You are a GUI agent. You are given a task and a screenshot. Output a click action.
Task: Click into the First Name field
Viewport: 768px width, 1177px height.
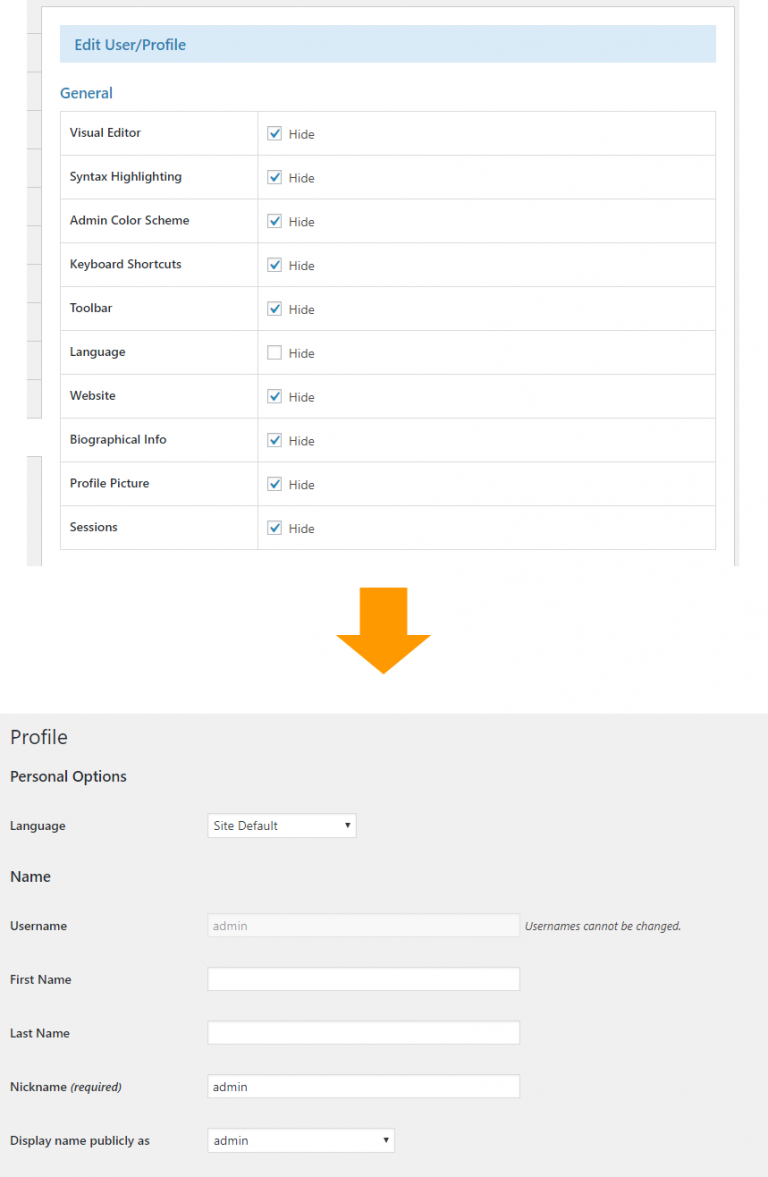pyautogui.click(x=363, y=978)
